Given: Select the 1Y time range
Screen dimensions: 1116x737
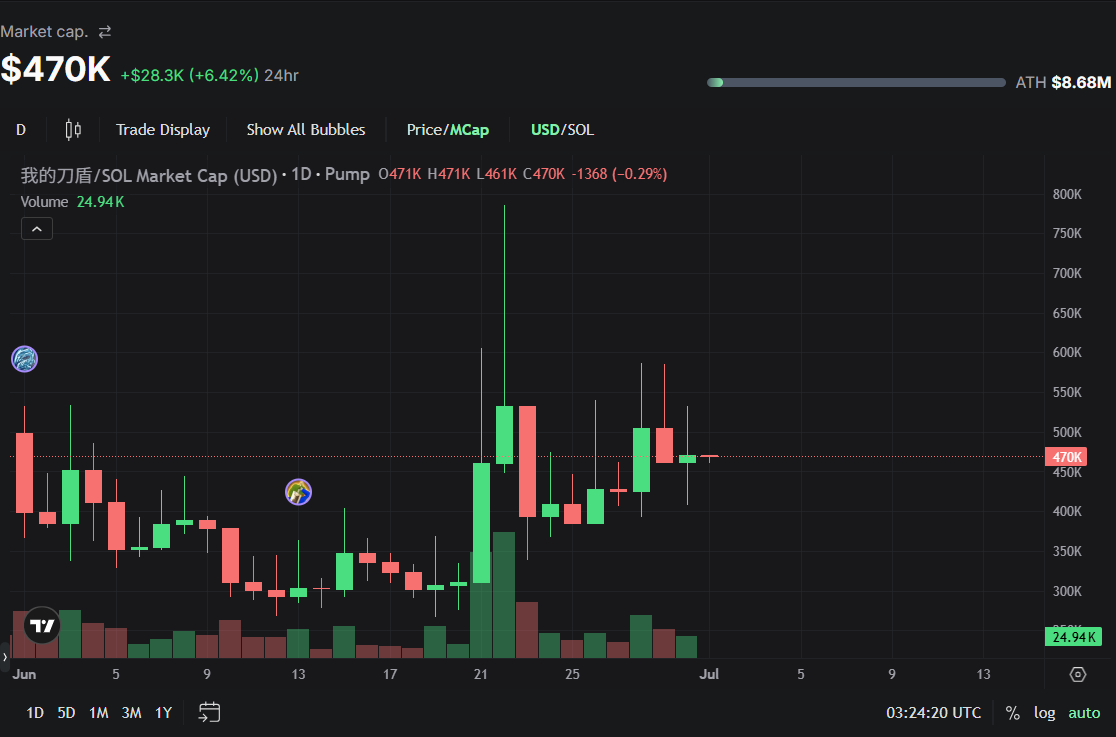Looking at the screenshot, I should [164, 713].
